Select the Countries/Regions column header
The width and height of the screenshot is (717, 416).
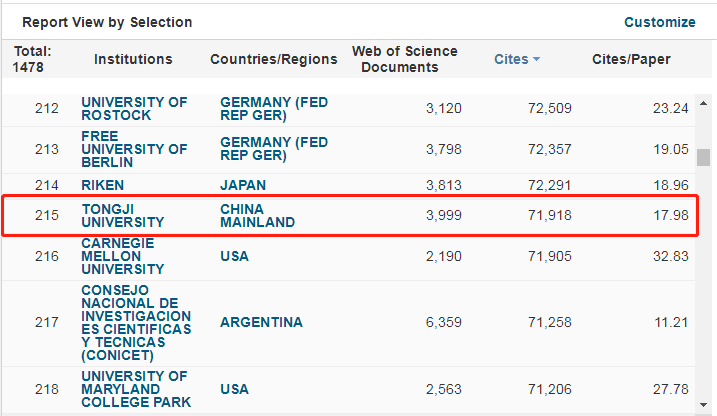click(273, 60)
